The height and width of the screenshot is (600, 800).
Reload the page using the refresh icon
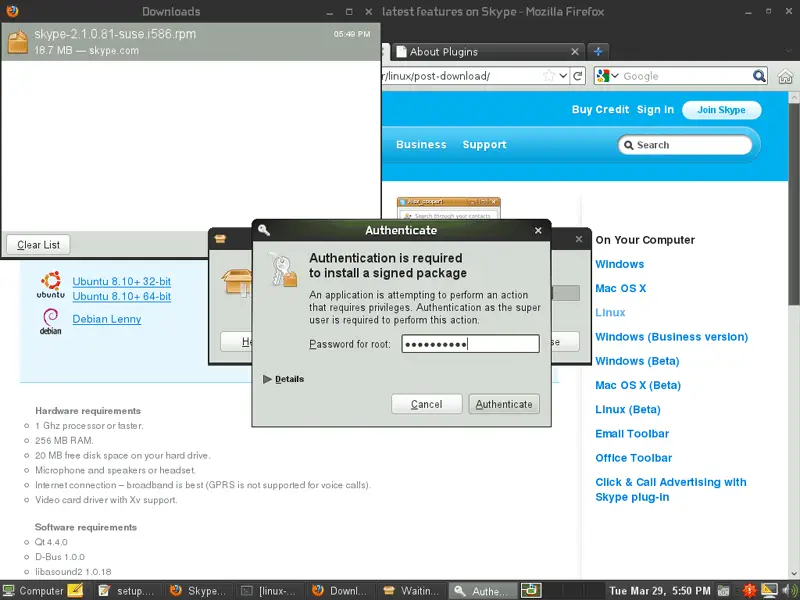[x=579, y=76]
